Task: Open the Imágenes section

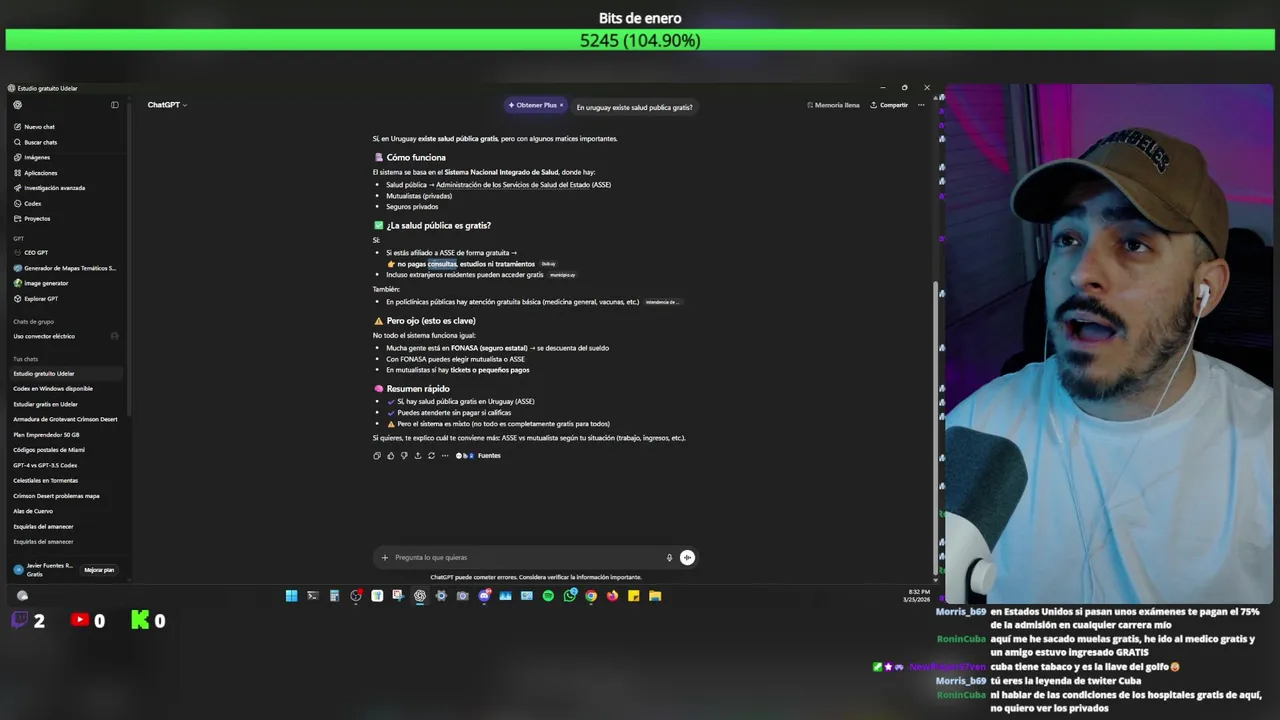Action: [x=37, y=157]
